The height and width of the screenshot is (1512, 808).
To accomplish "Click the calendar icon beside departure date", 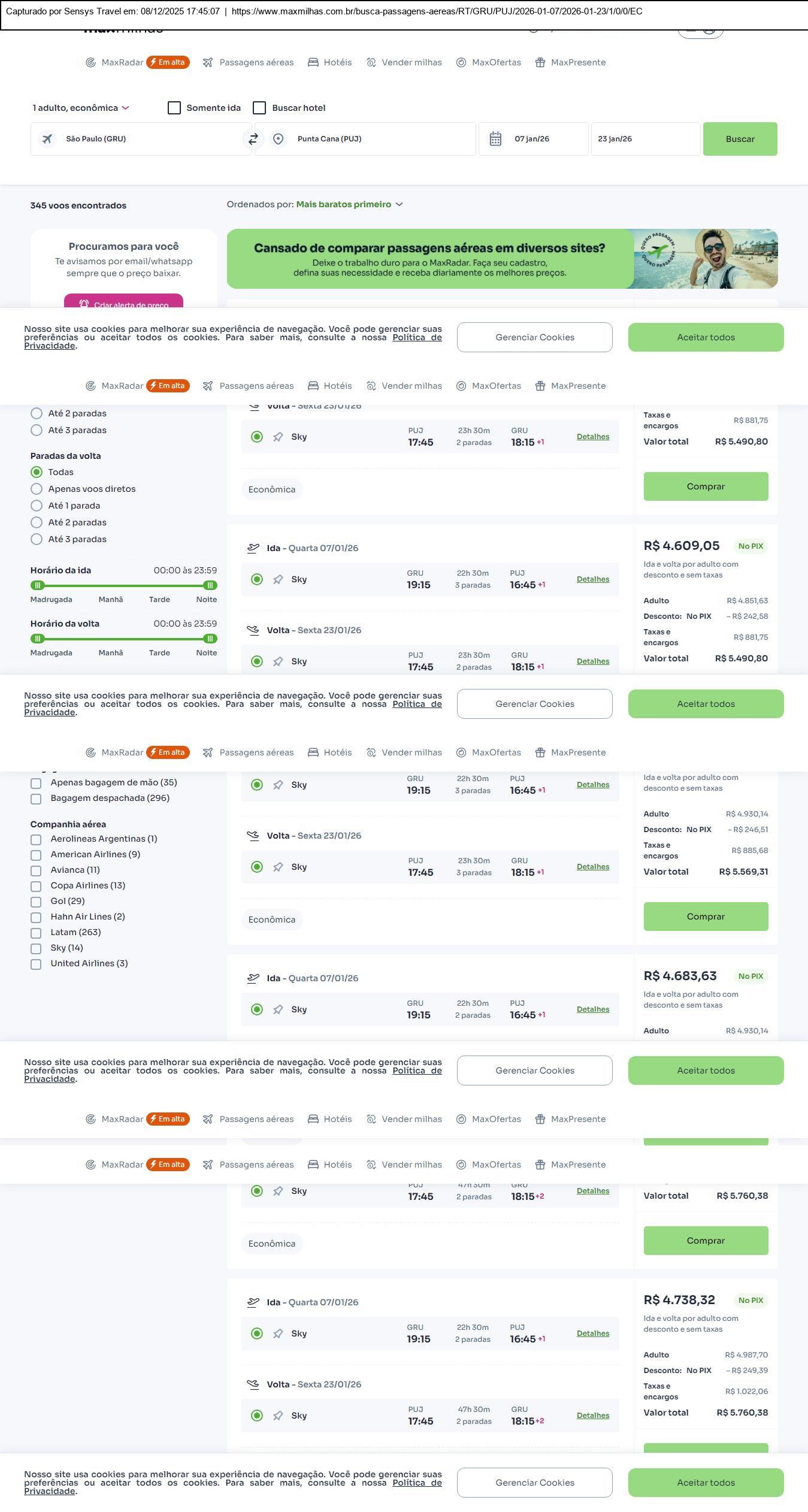I will pyautogui.click(x=495, y=139).
